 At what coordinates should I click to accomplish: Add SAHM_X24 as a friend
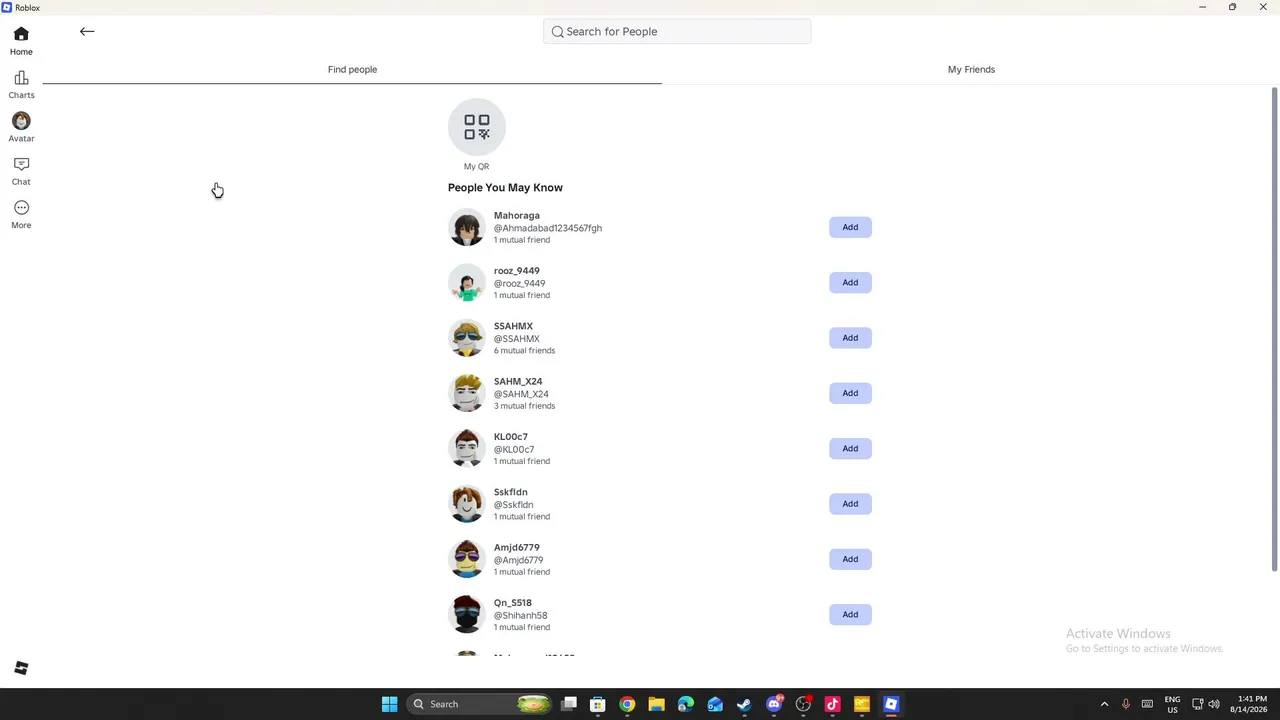[x=850, y=393]
